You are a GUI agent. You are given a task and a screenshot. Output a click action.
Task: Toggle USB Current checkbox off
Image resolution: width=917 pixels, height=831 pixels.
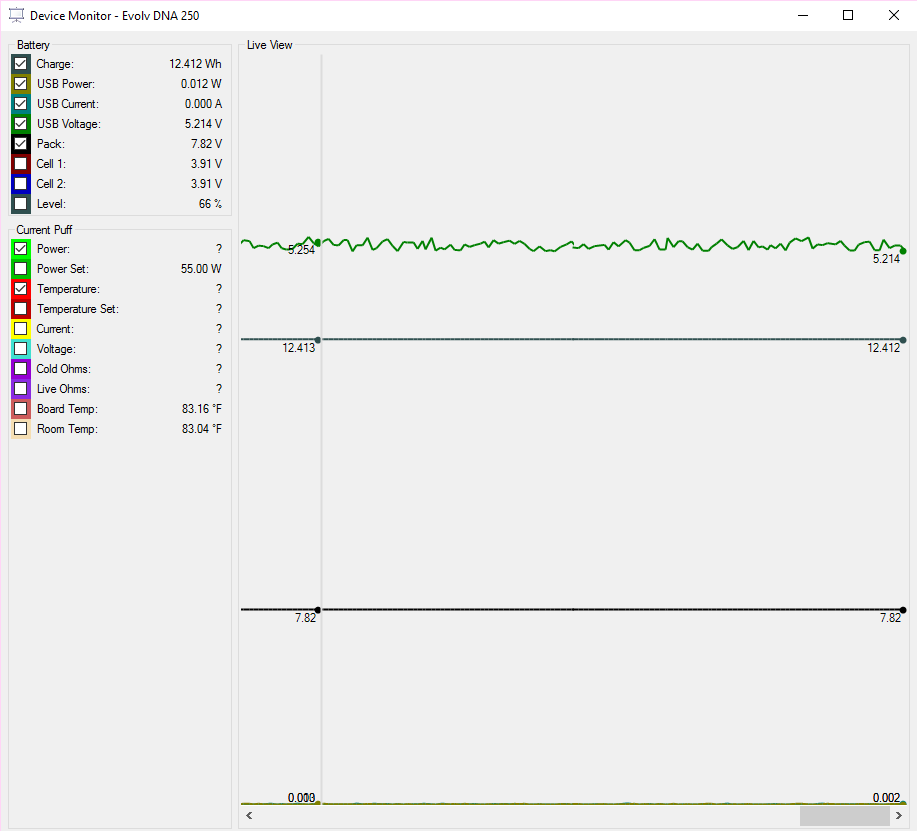click(21, 104)
